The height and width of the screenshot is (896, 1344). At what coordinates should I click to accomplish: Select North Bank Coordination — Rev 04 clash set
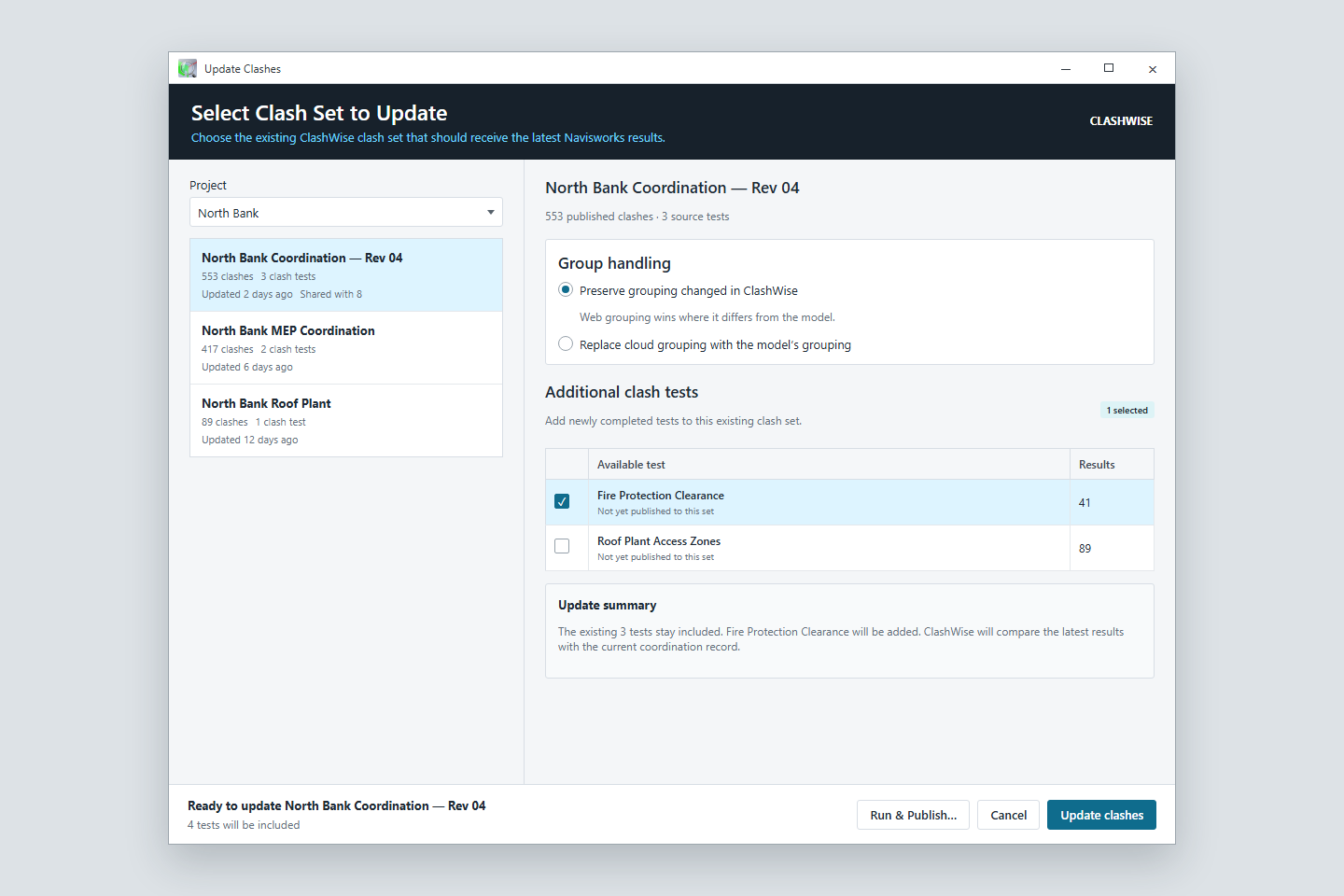[x=346, y=275]
